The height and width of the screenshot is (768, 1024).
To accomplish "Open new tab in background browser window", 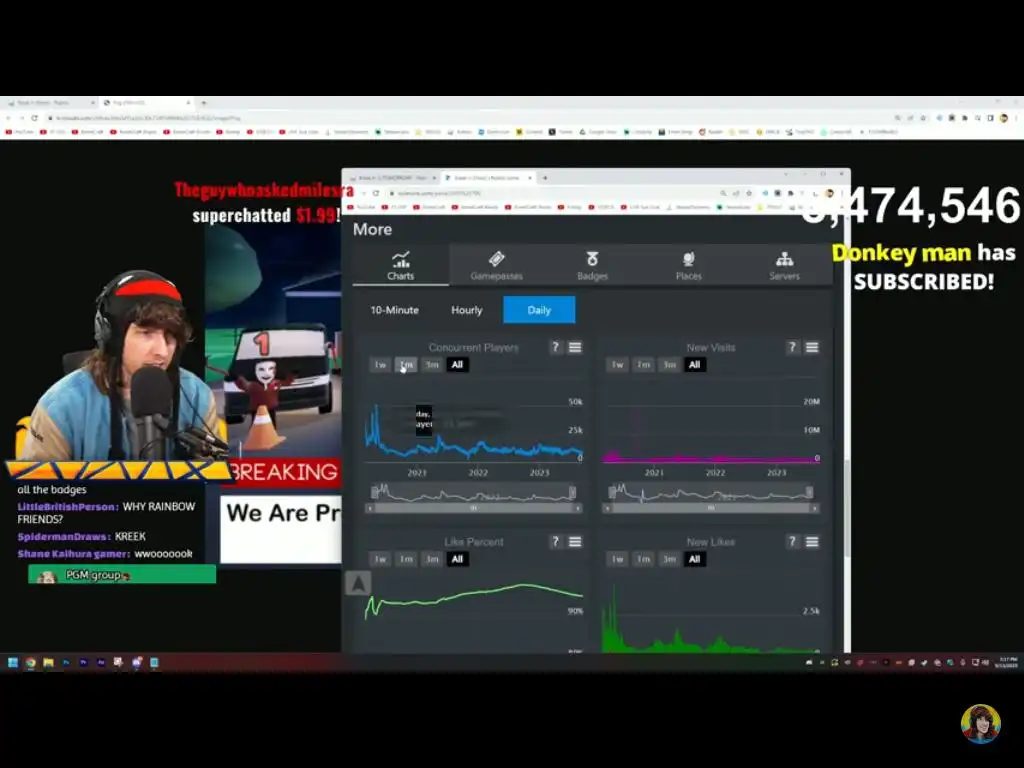I will click(x=204, y=103).
